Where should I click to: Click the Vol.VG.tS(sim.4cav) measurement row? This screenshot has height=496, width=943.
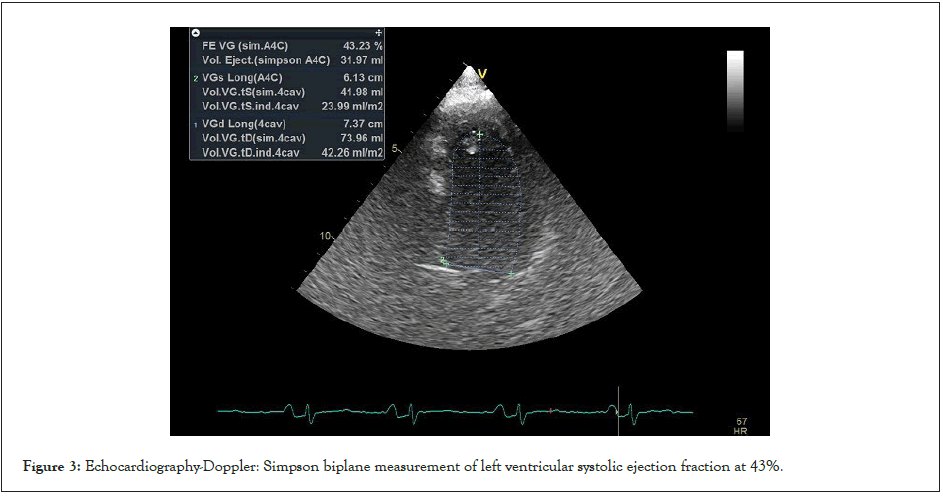288,92
